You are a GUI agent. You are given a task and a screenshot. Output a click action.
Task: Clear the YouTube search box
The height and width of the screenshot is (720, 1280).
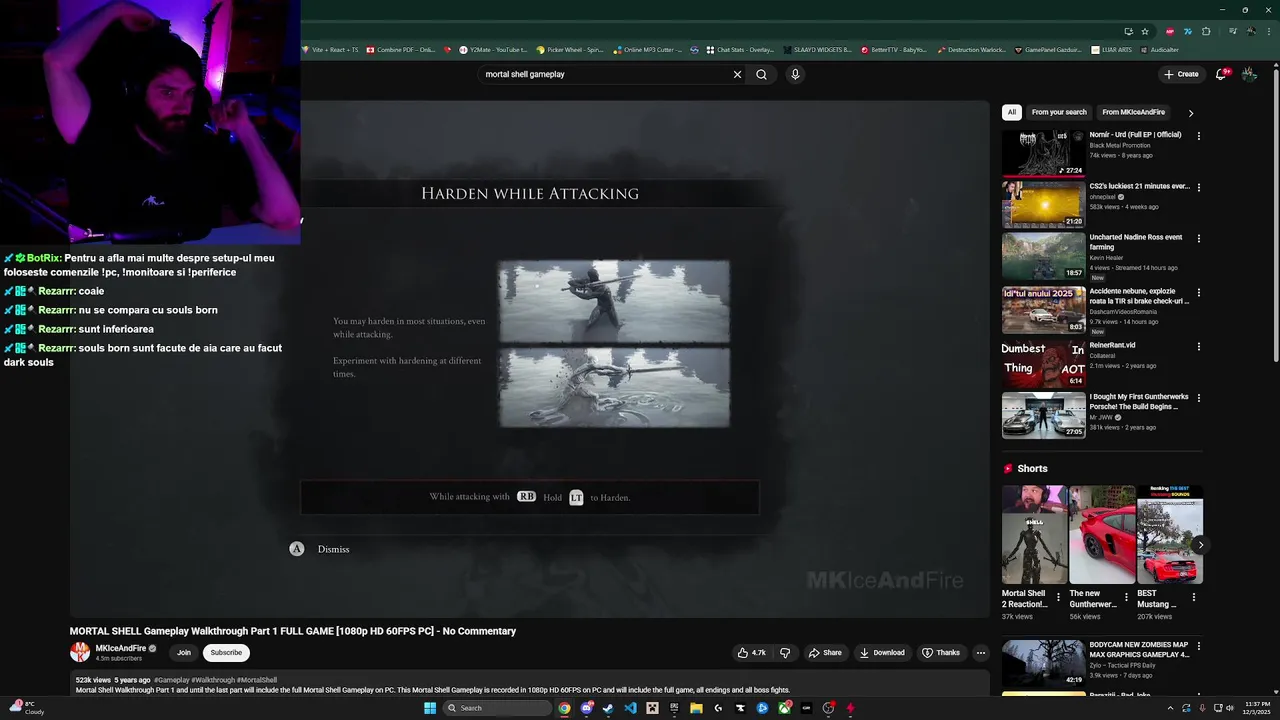coord(737,74)
